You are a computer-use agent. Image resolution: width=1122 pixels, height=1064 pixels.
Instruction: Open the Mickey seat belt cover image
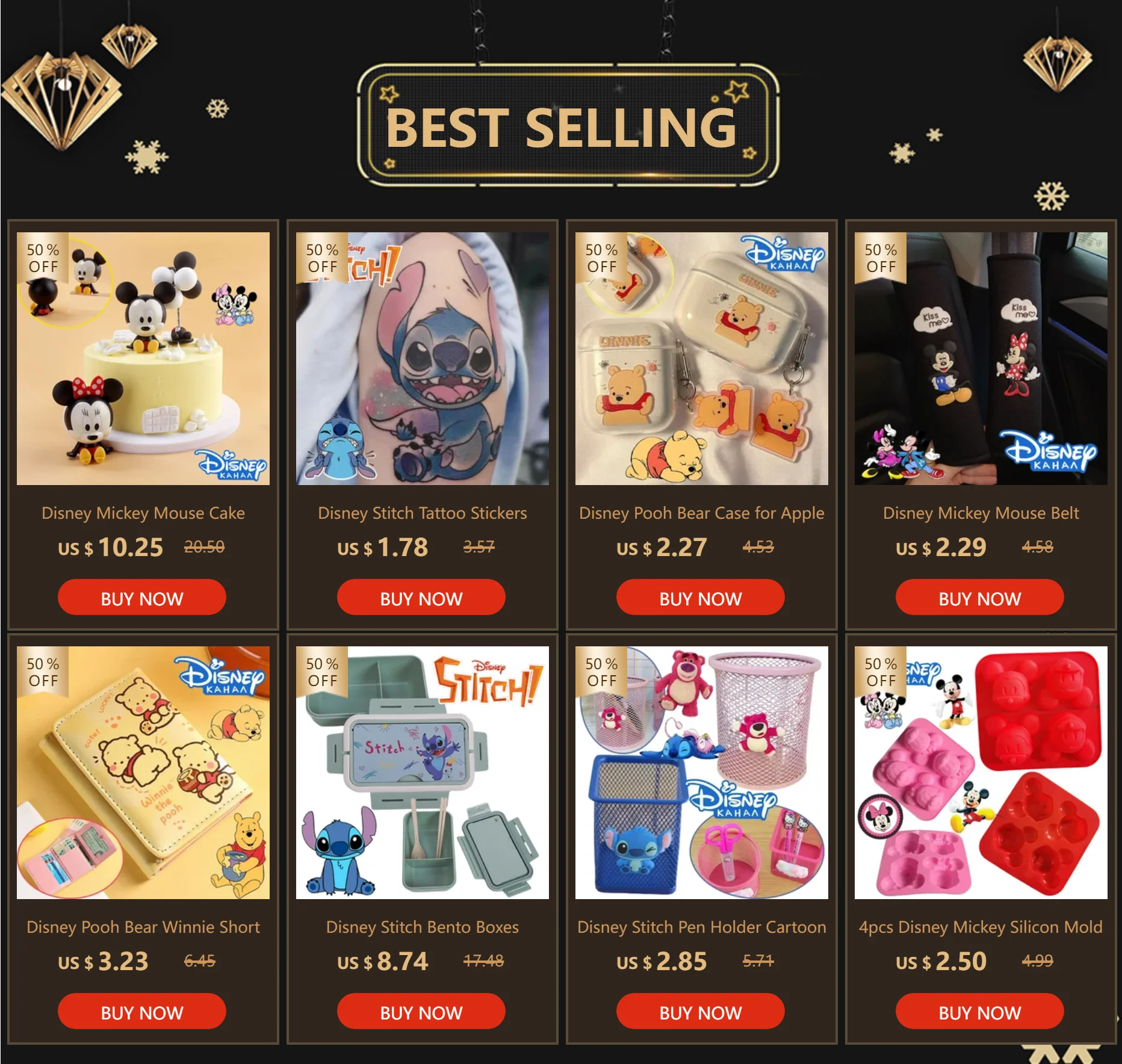981,359
